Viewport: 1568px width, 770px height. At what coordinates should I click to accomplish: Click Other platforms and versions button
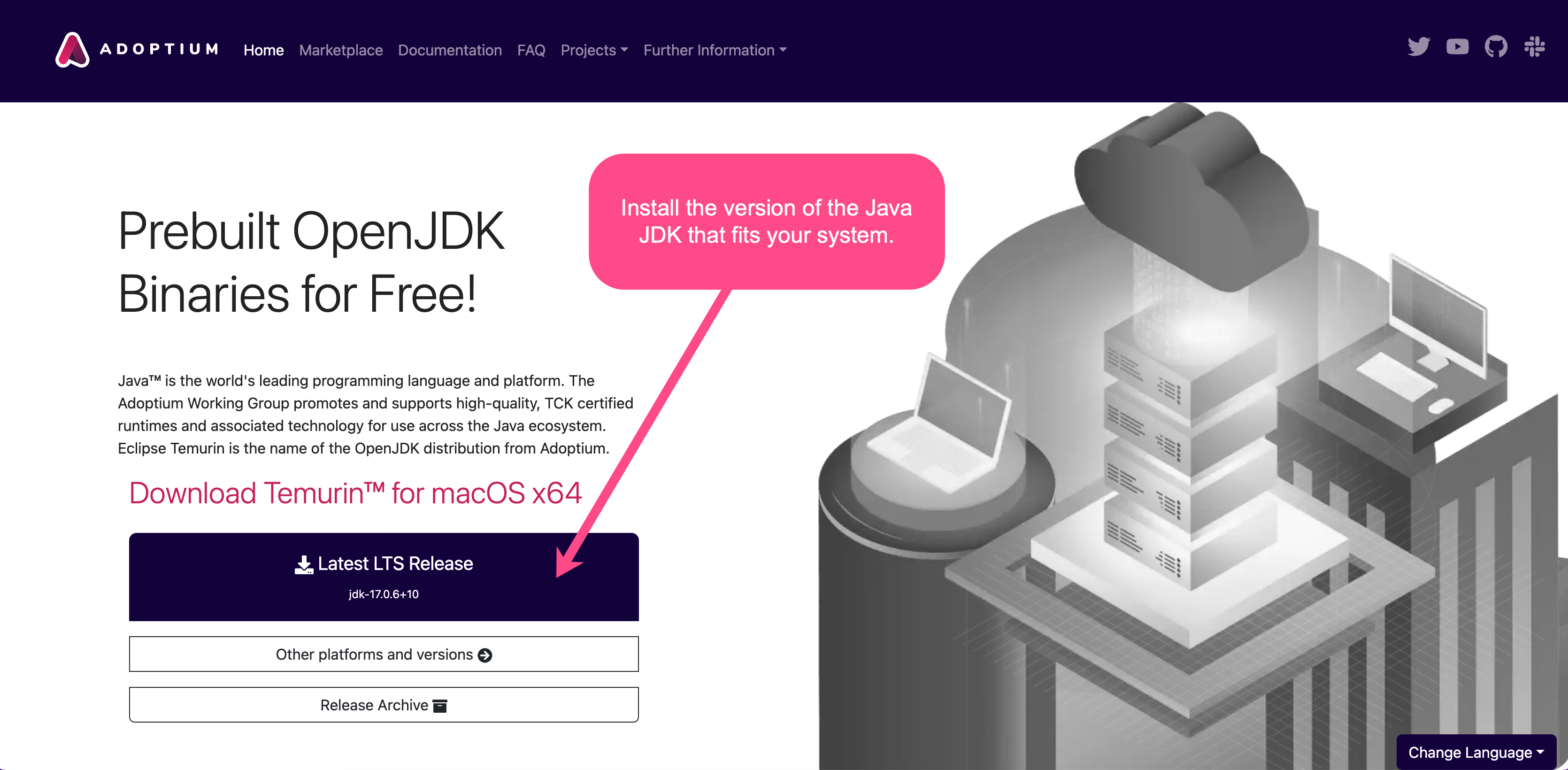coord(384,654)
